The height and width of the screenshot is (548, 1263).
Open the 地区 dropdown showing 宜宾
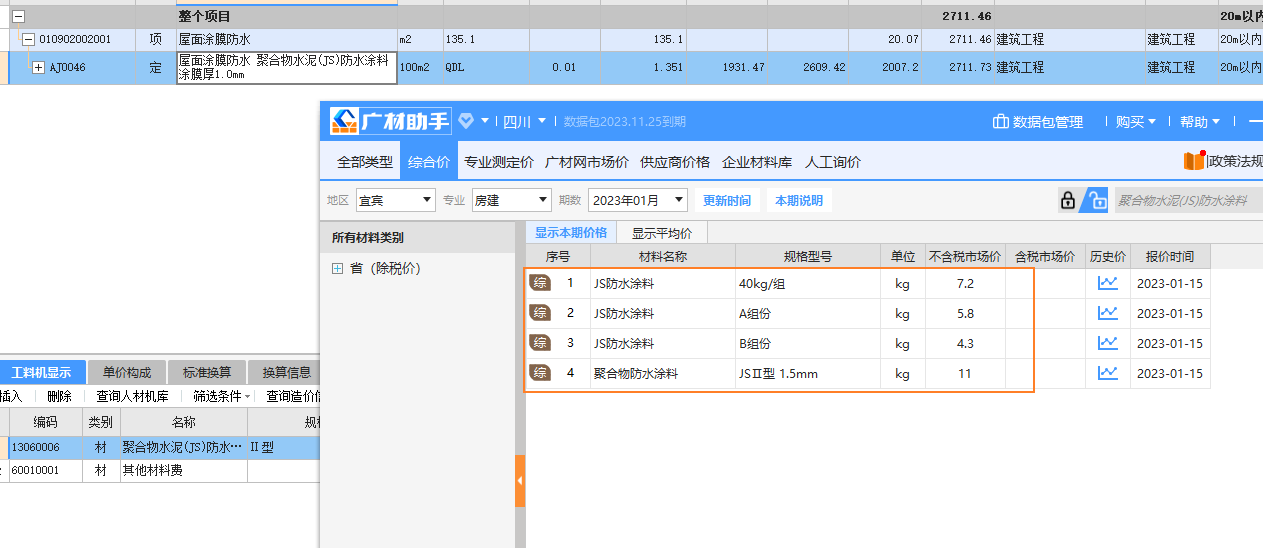coord(395,200)
